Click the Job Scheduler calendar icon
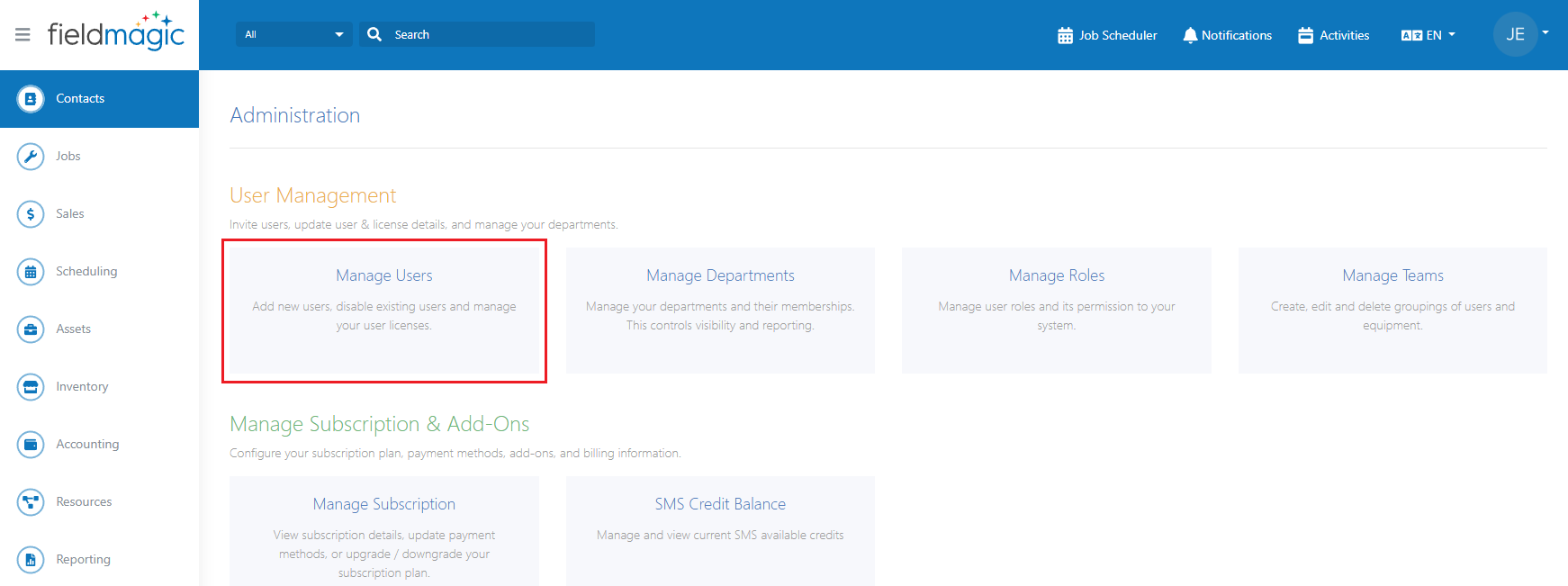 coord(1065,35)
